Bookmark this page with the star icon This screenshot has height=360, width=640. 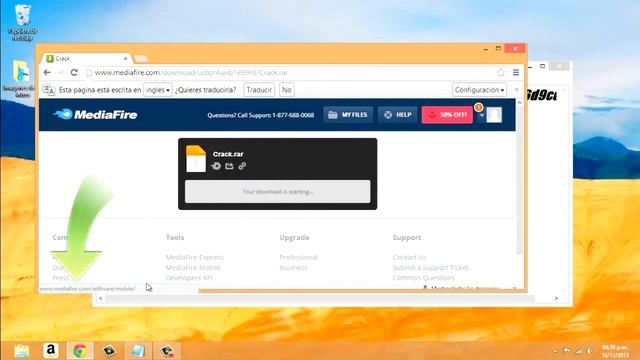501,73
